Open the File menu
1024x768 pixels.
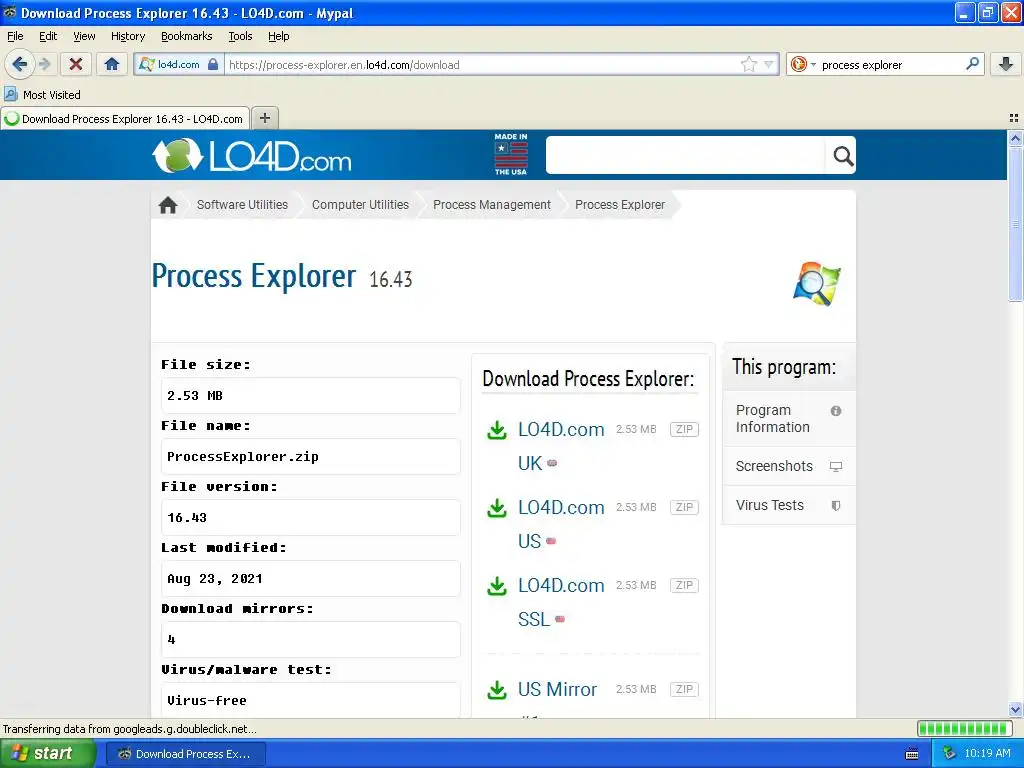tap(15, 36)
